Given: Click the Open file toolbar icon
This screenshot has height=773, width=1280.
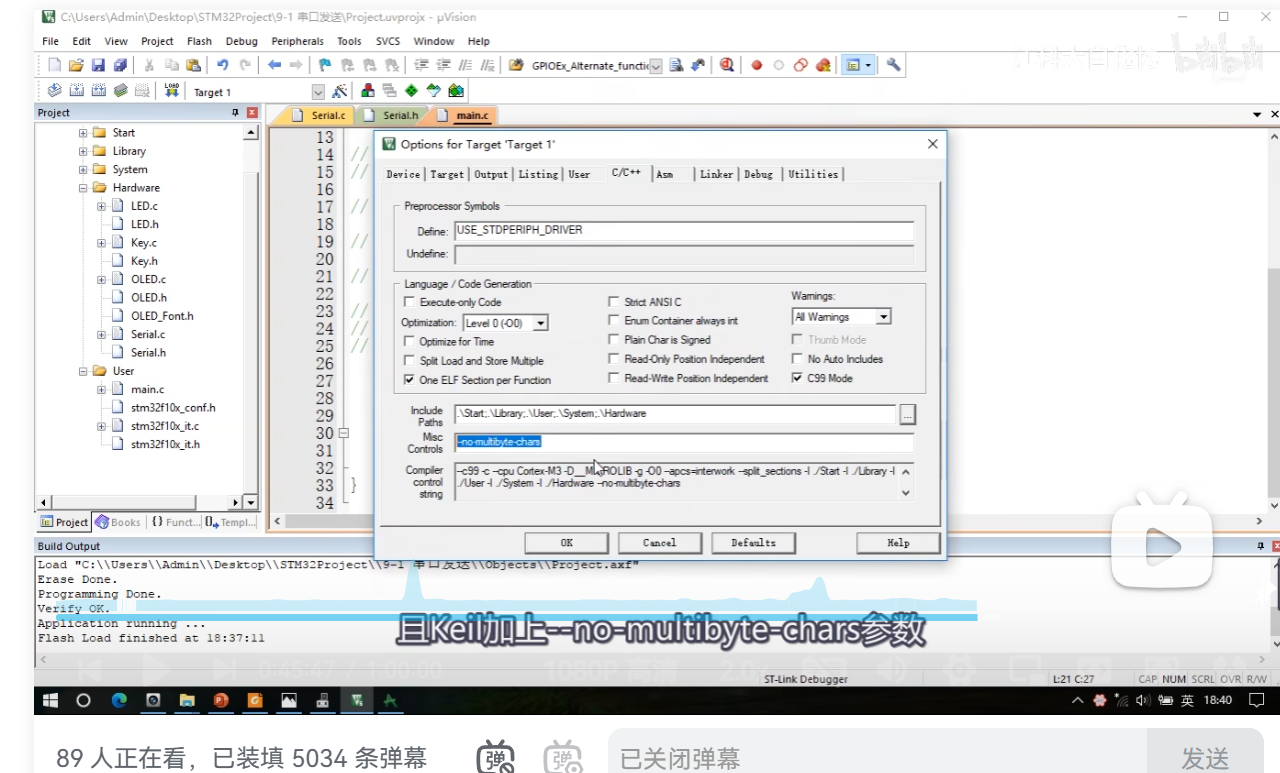Looking at the screenshot, I should 76,65.
